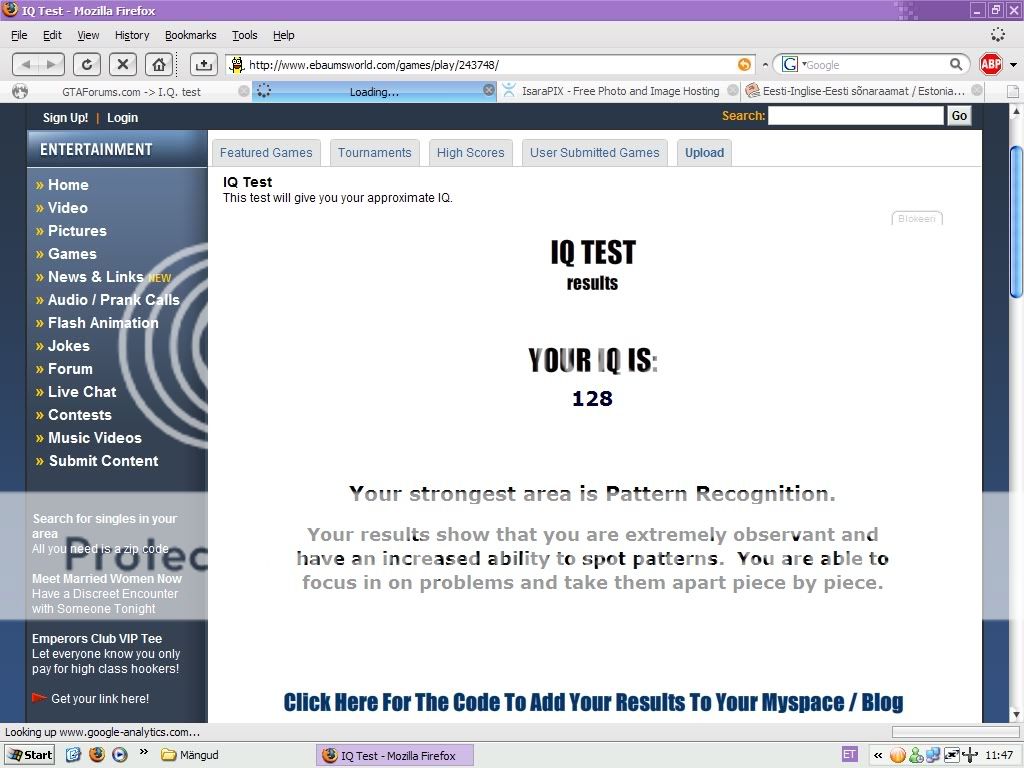The image size is (1024, 768).
Task: Click the RSS feed icon in address bar
Action: (x=744, y=65)
